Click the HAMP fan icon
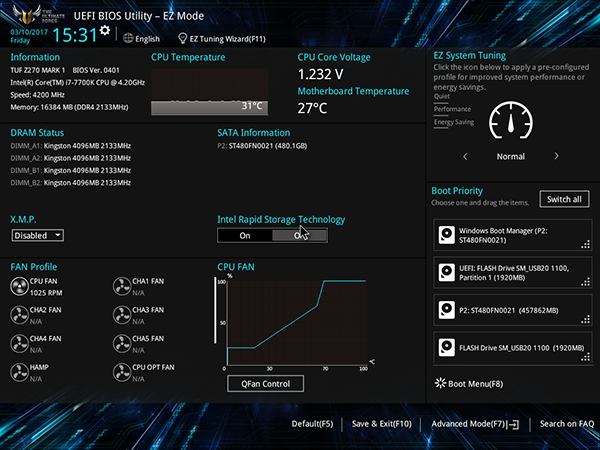 click(19, 373)
